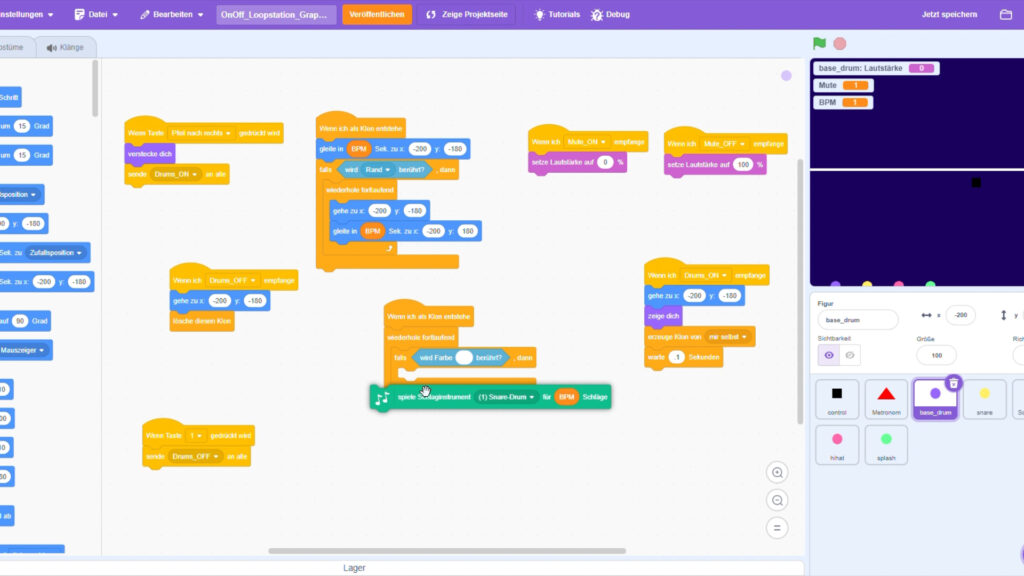Delete the base_drum sprite using trash icon
This screenshot has height=576, width=1024.
tap(954, 383)
